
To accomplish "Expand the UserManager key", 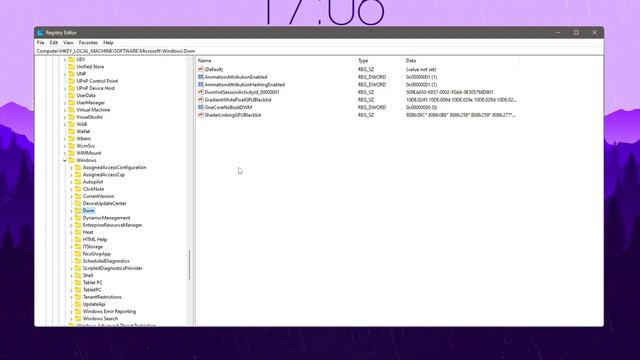I will (65, 103).
